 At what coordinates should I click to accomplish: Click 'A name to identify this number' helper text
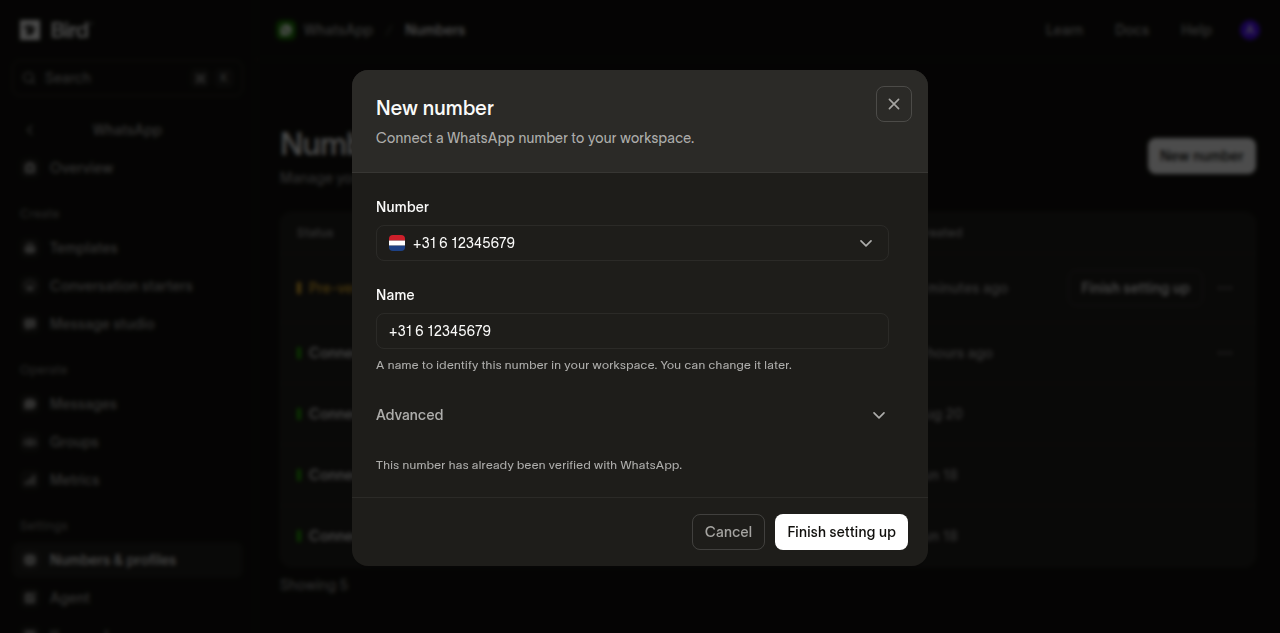(584, 365)
